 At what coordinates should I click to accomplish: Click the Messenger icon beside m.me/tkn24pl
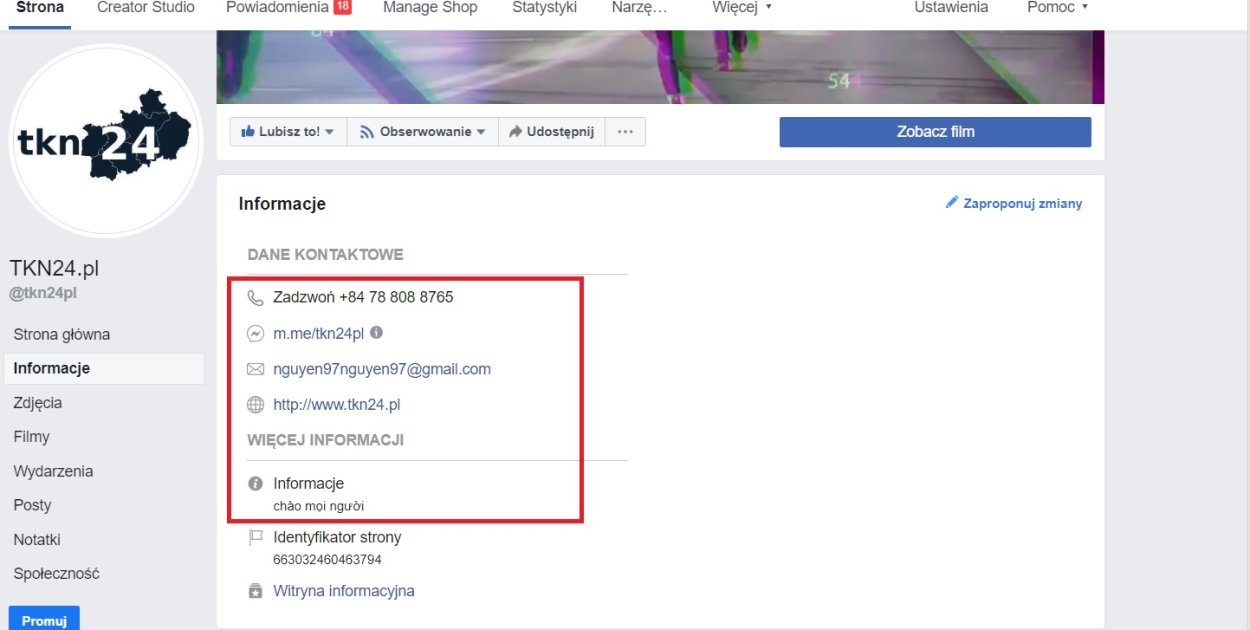pyautogui.click(x=255, y=334)
